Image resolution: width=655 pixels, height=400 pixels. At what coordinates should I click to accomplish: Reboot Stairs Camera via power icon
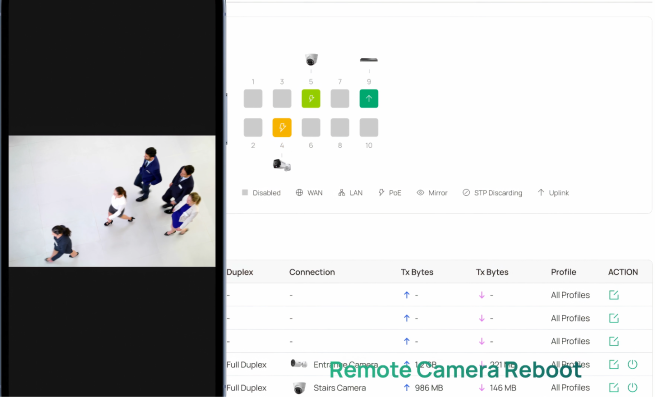(633, 387)
